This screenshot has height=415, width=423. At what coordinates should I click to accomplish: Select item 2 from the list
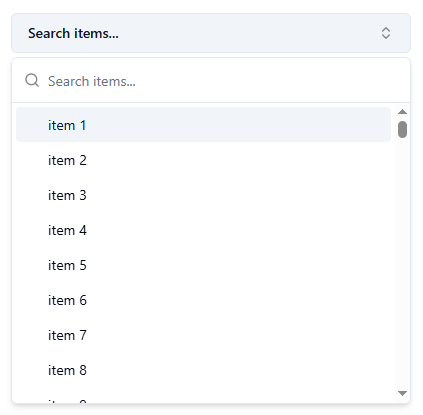[203, 160]
